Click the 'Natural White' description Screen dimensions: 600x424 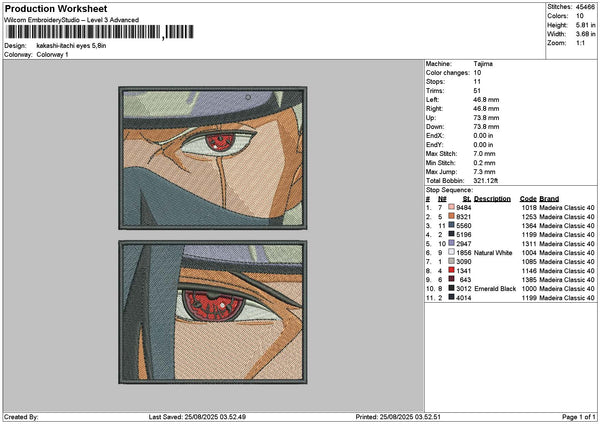[493, 253]
